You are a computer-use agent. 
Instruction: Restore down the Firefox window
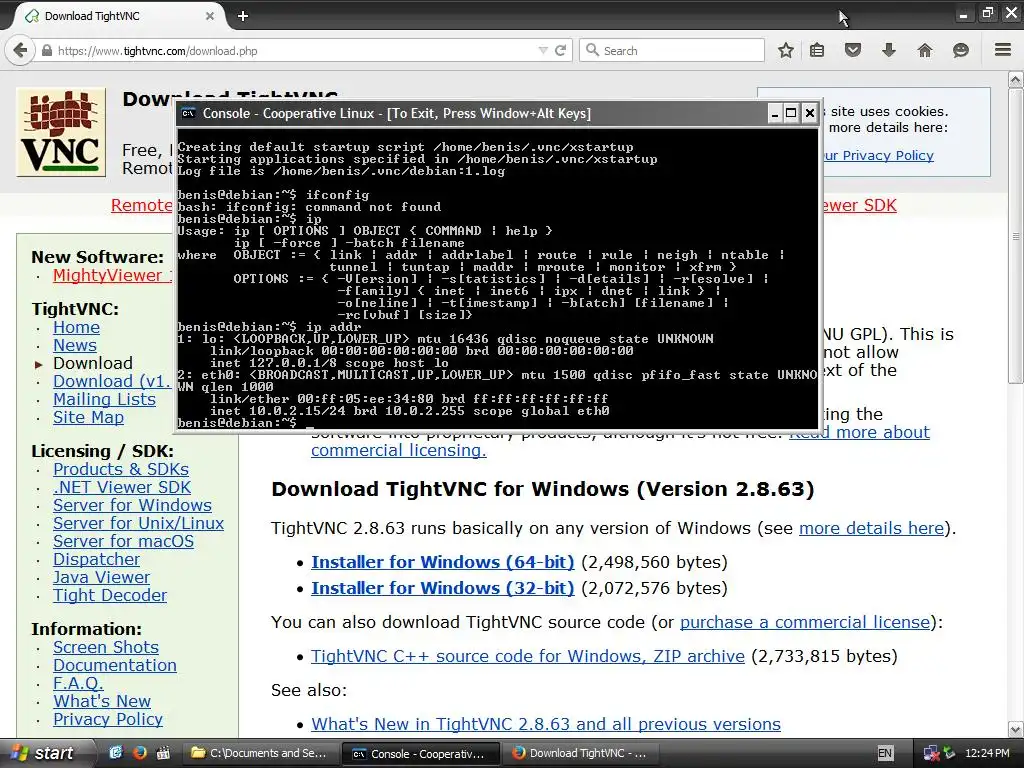click(988, 13)
